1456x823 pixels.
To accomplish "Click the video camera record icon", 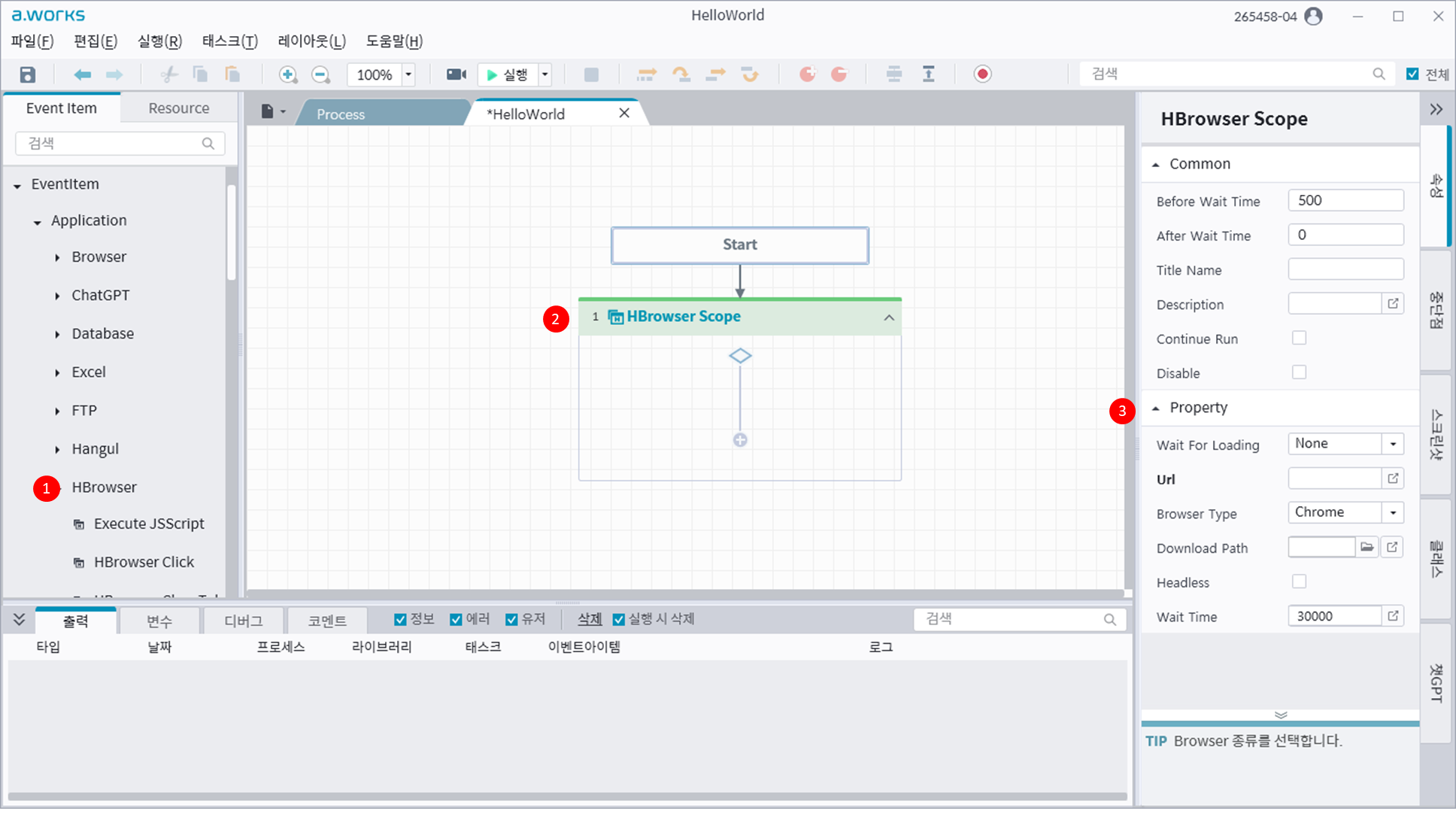I will tap(456, 74).
